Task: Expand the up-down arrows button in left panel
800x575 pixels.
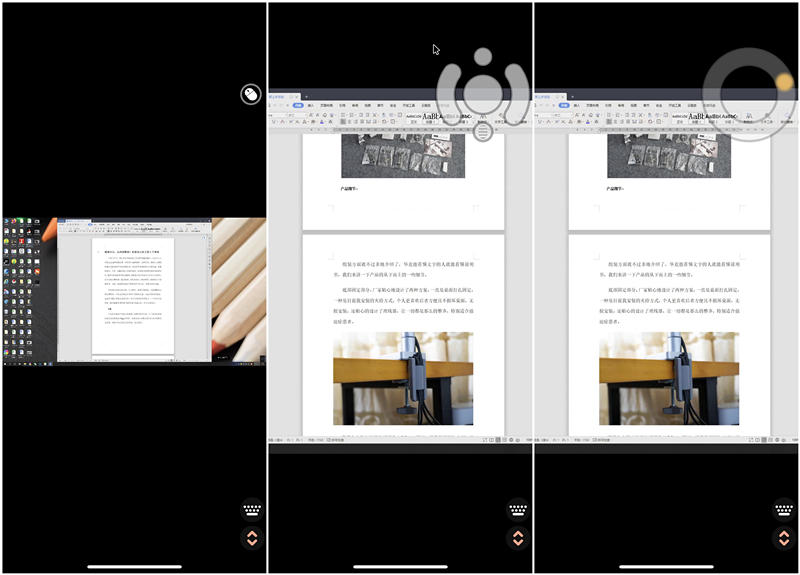Action: tap(251, 538)
